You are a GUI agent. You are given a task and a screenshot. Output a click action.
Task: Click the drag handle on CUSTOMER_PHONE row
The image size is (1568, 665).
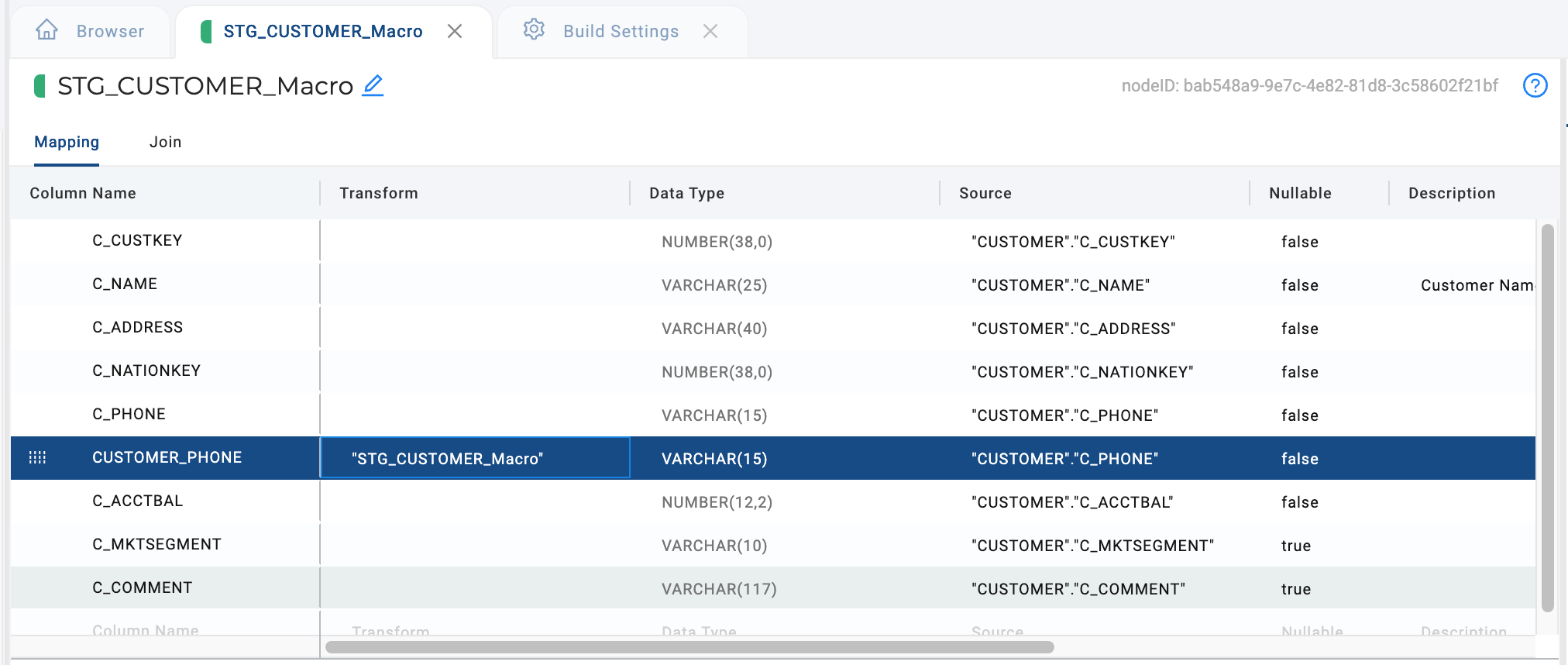tap(37, 457)
